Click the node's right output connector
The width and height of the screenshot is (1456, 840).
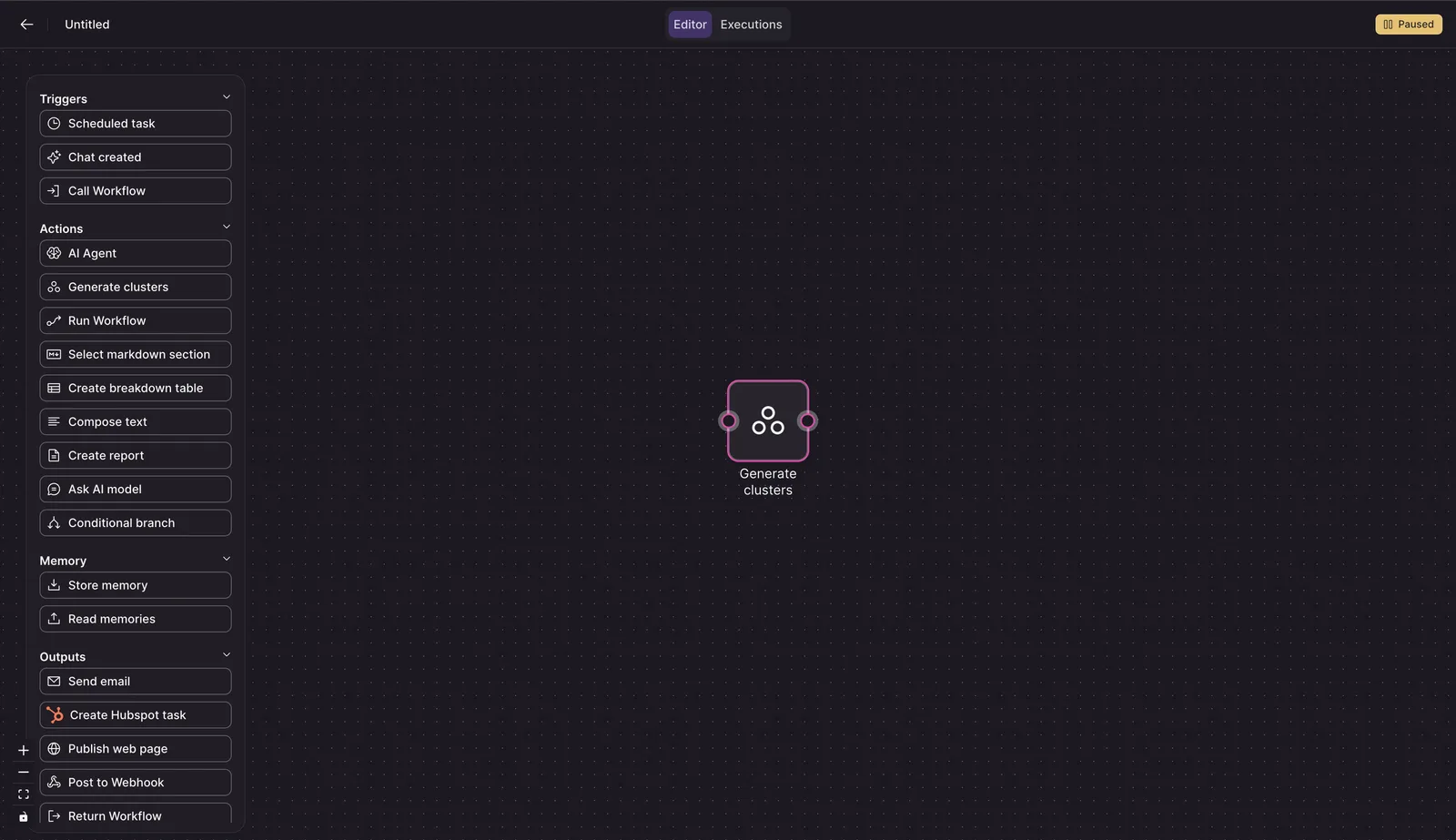click(x=807, y=420)
